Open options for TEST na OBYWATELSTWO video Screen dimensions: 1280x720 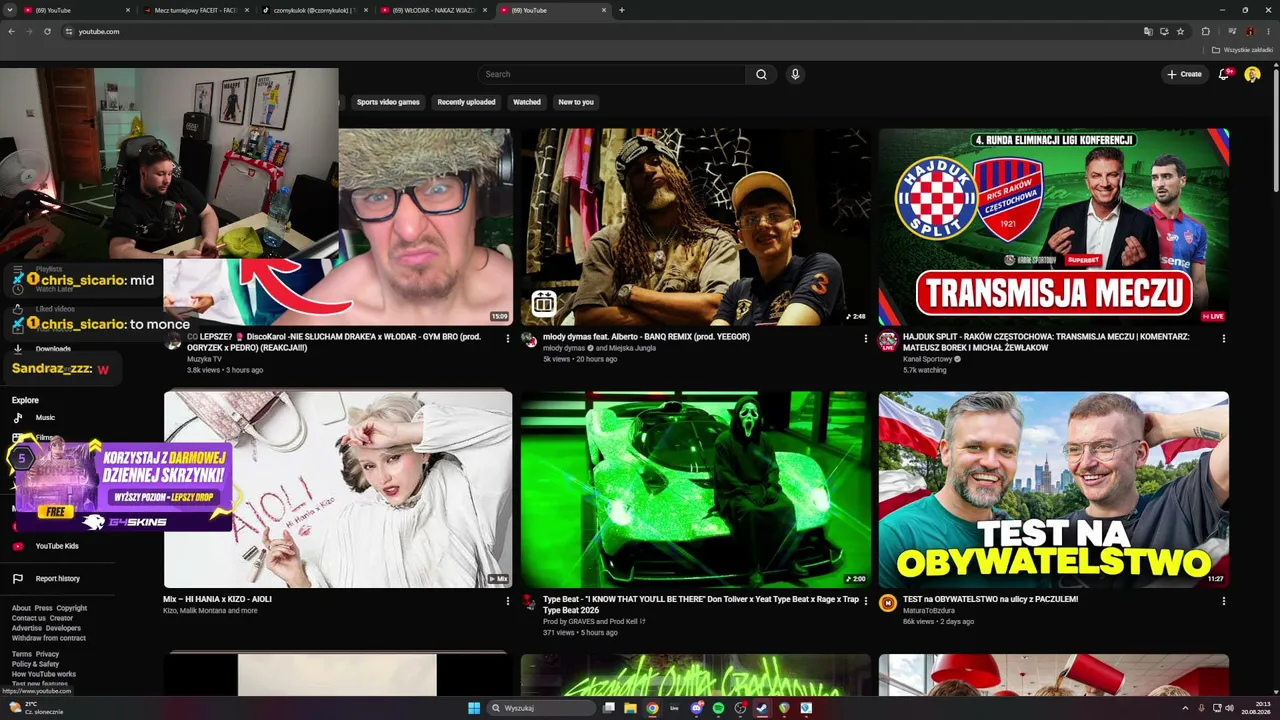click(x=1223, y=600)
